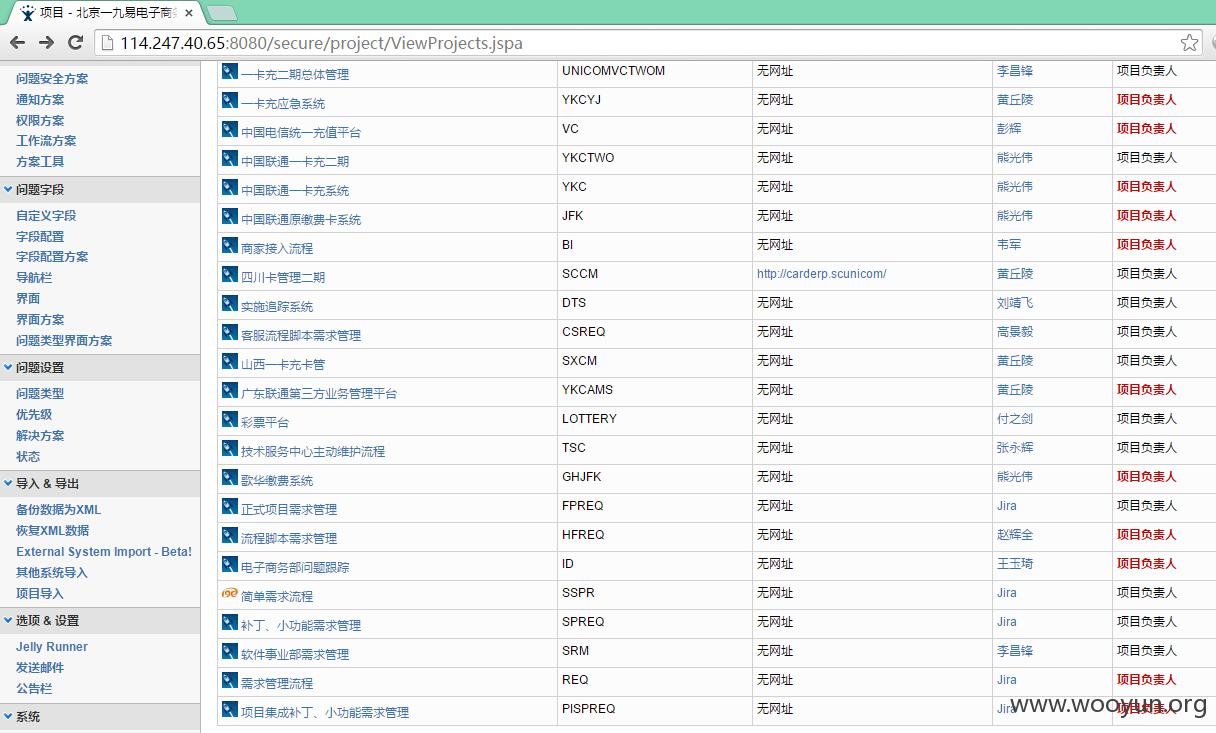Click project icon next to 商家接入流程
This screenshot has width=1216, height=733.
pyautogui.click(x=229, y=246)
